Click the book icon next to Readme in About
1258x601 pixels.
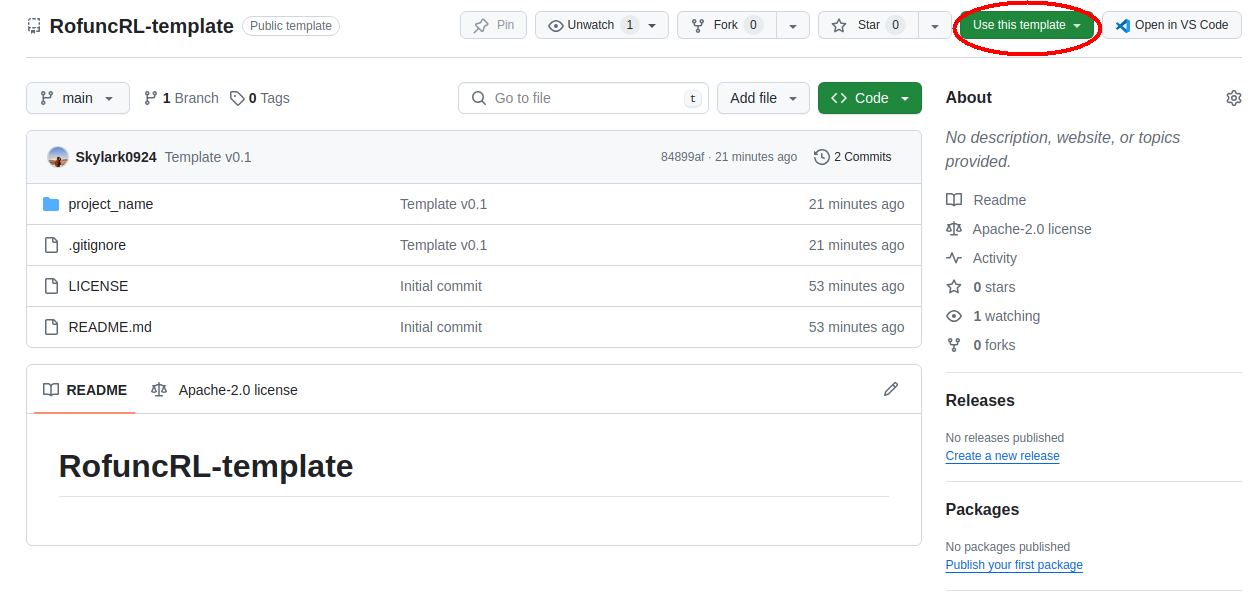pyautogui.click(x=954, y=200)
